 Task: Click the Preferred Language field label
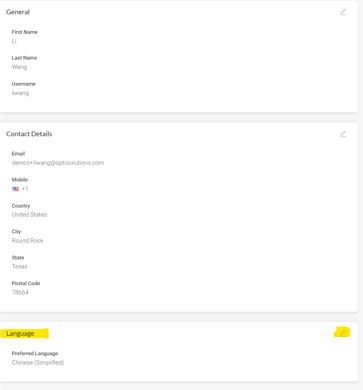pos(35,353)
